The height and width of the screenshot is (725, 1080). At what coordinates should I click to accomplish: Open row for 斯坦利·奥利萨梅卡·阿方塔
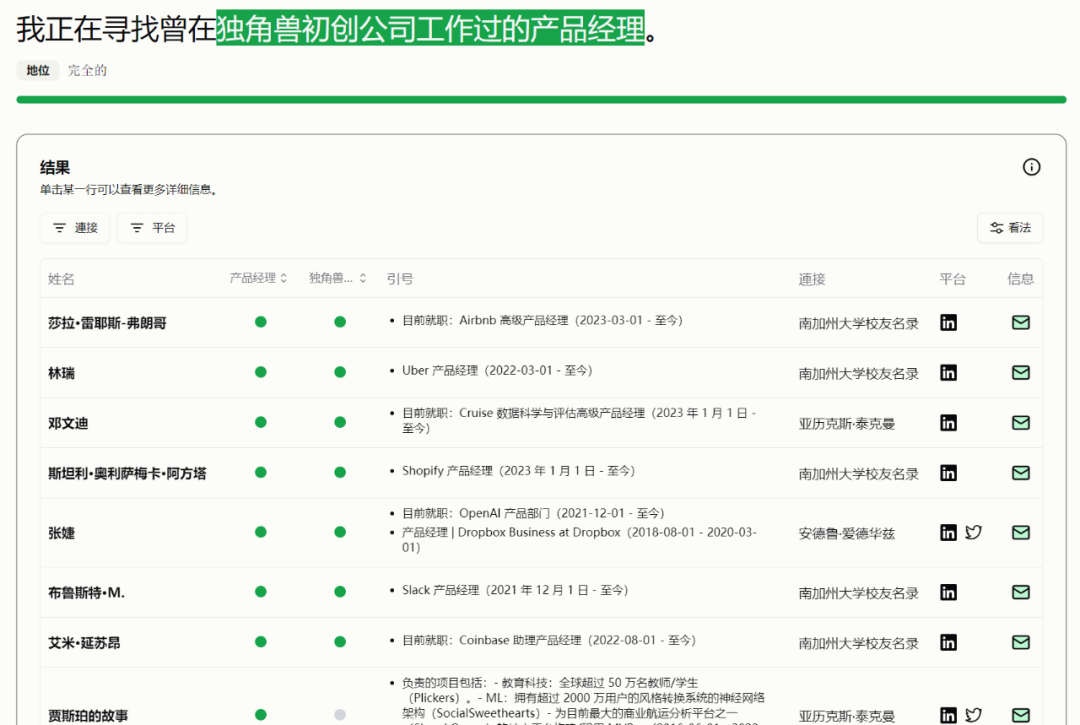pyautogui.click(x=541, y=473)
